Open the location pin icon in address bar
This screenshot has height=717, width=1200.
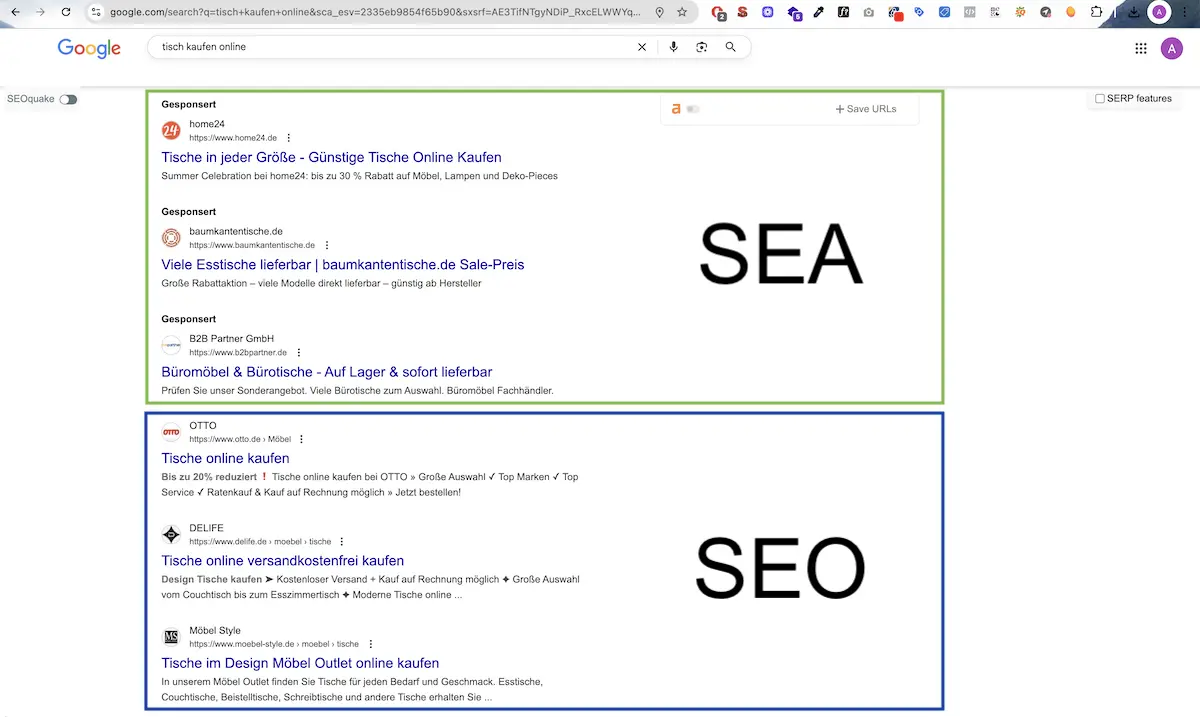pyautogui.click(x=659, y=12)
